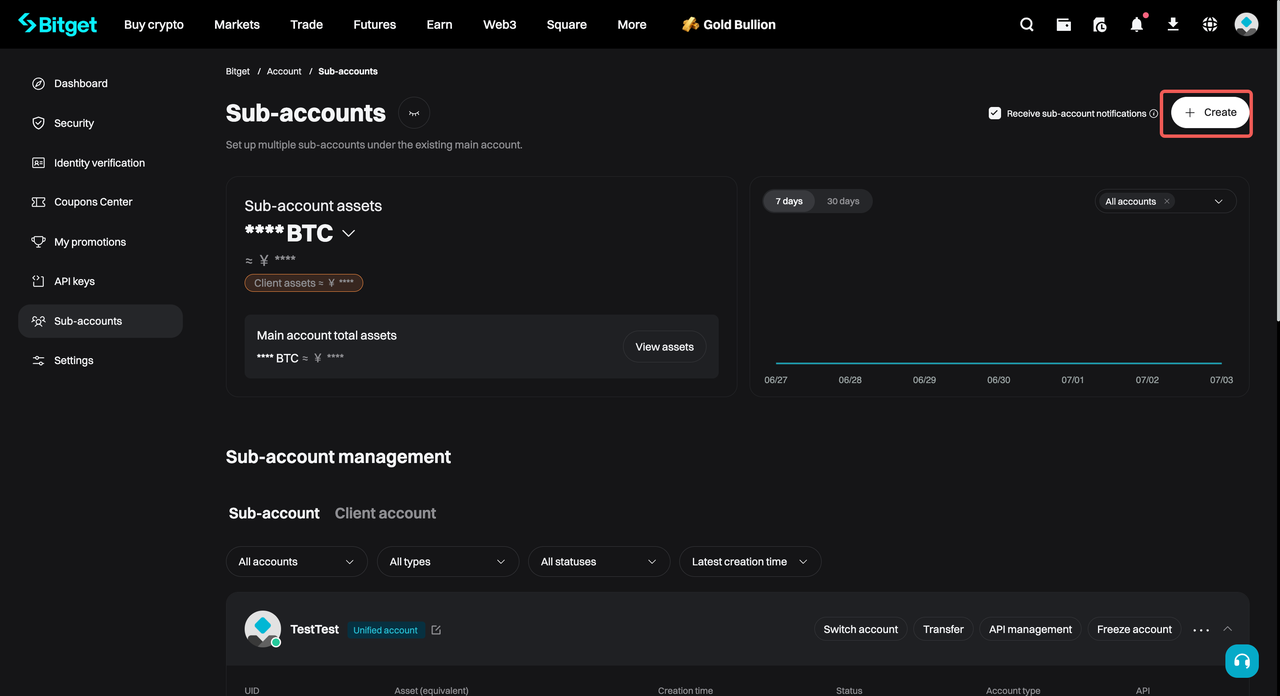
Task: Open the Latest creation time dropdown
Action: 750,562
